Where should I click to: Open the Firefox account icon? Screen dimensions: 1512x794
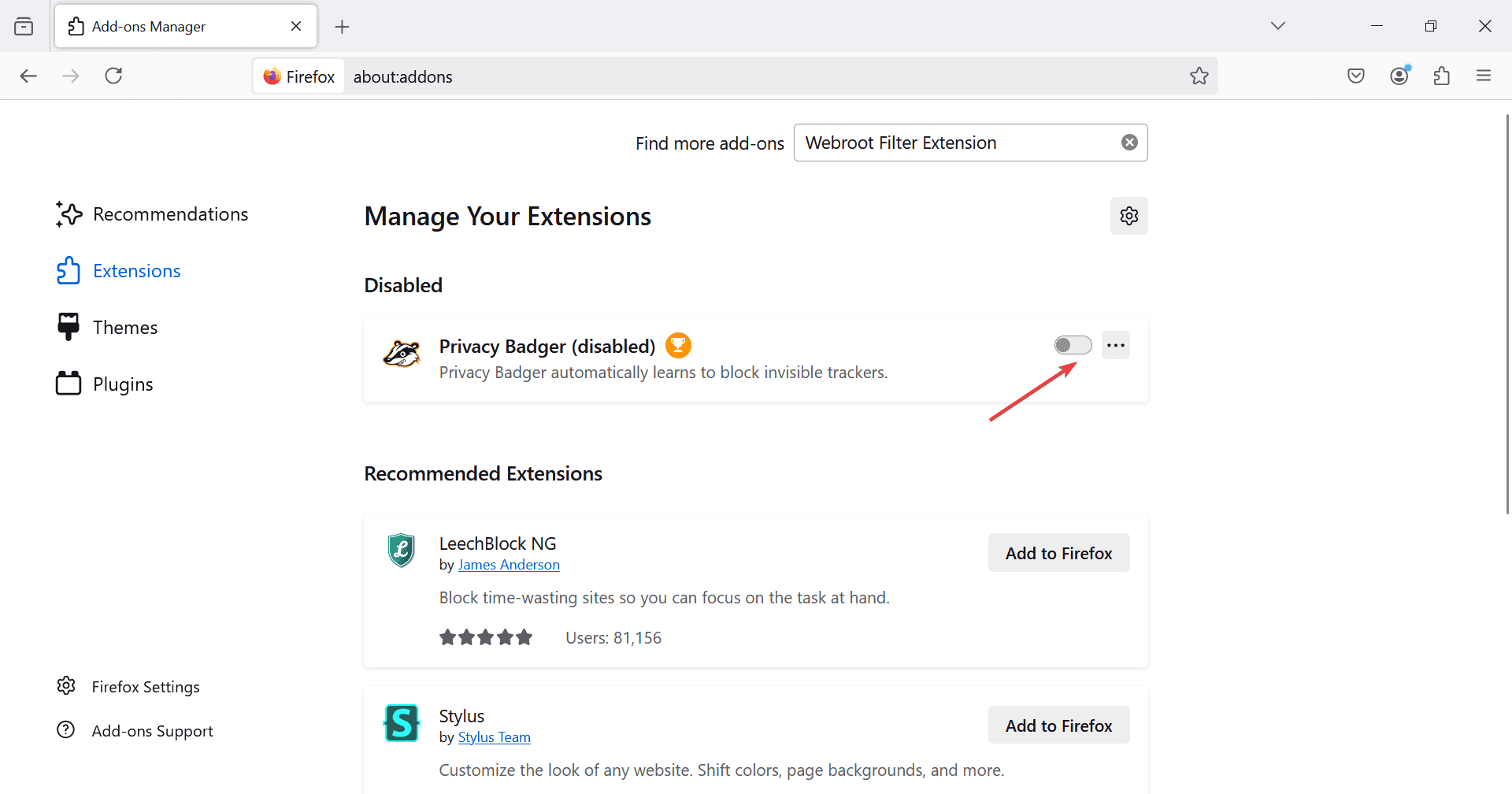(1399, 76)
